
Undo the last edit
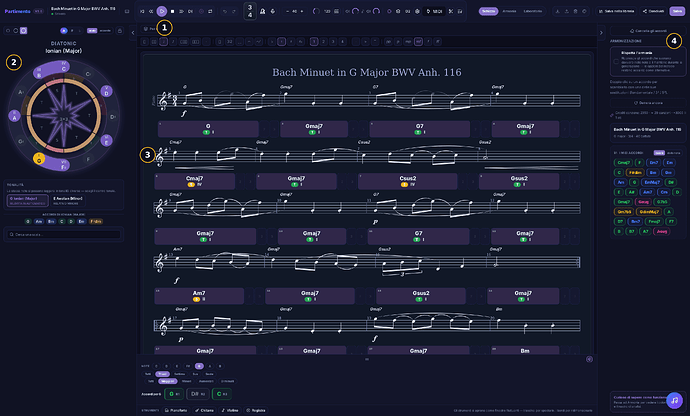pyautogui.click(x=225, y=11)
